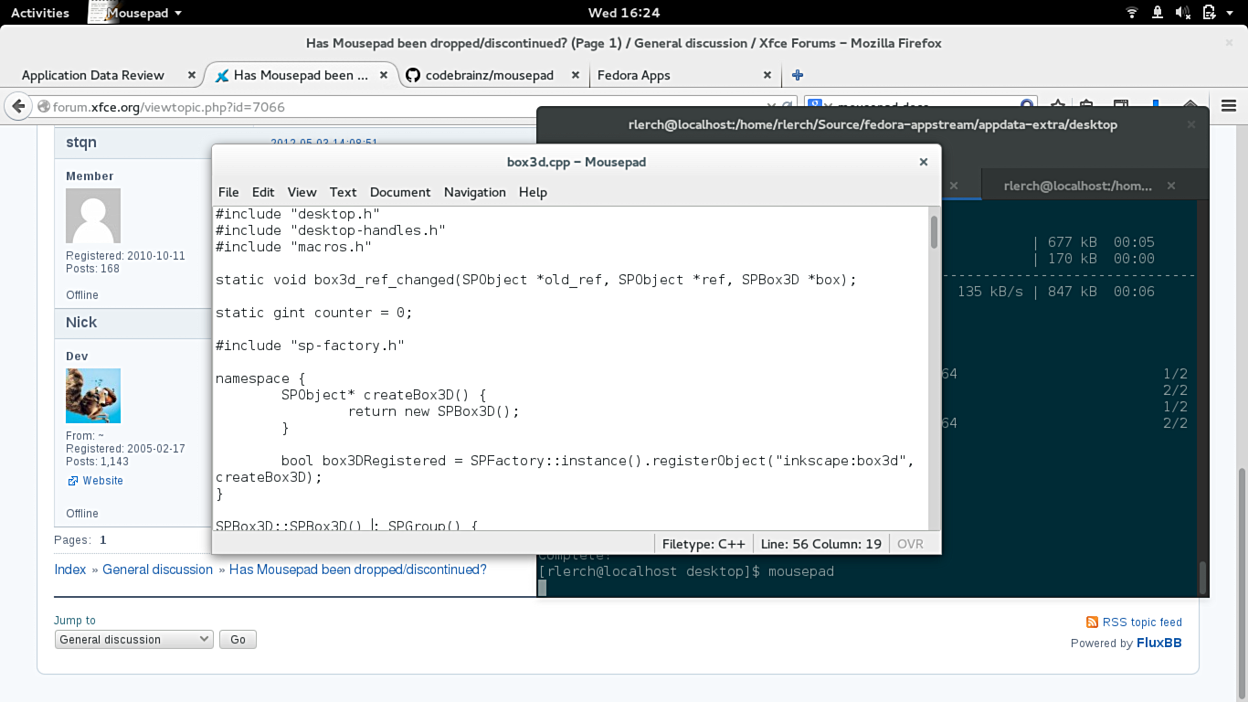Click the muted volume icon

[1183, 13]
